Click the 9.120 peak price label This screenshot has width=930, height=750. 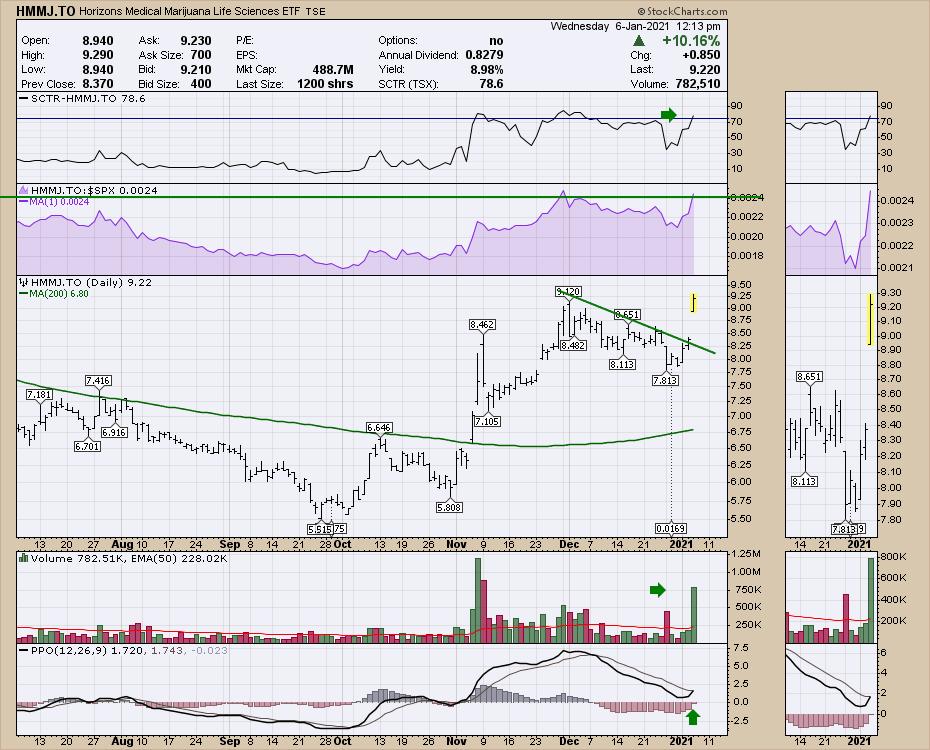pyautogui.click(x=568, y=291)
